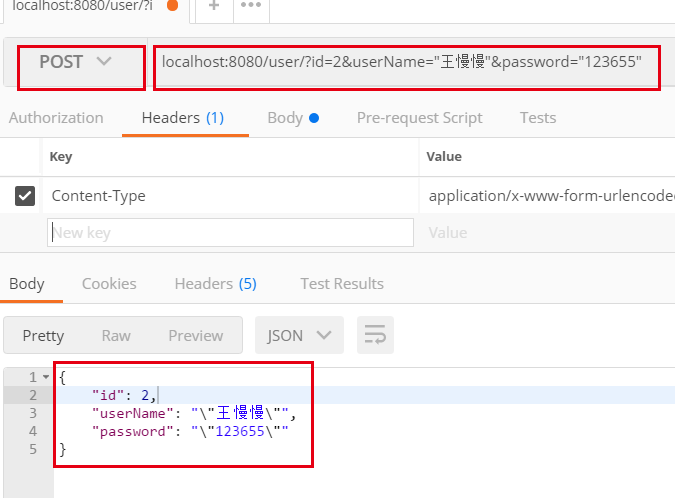This screenshot has height=498, width=675.
Task: Click the application/x-www-form-urlencoded value cell
Action: (548, 196)
